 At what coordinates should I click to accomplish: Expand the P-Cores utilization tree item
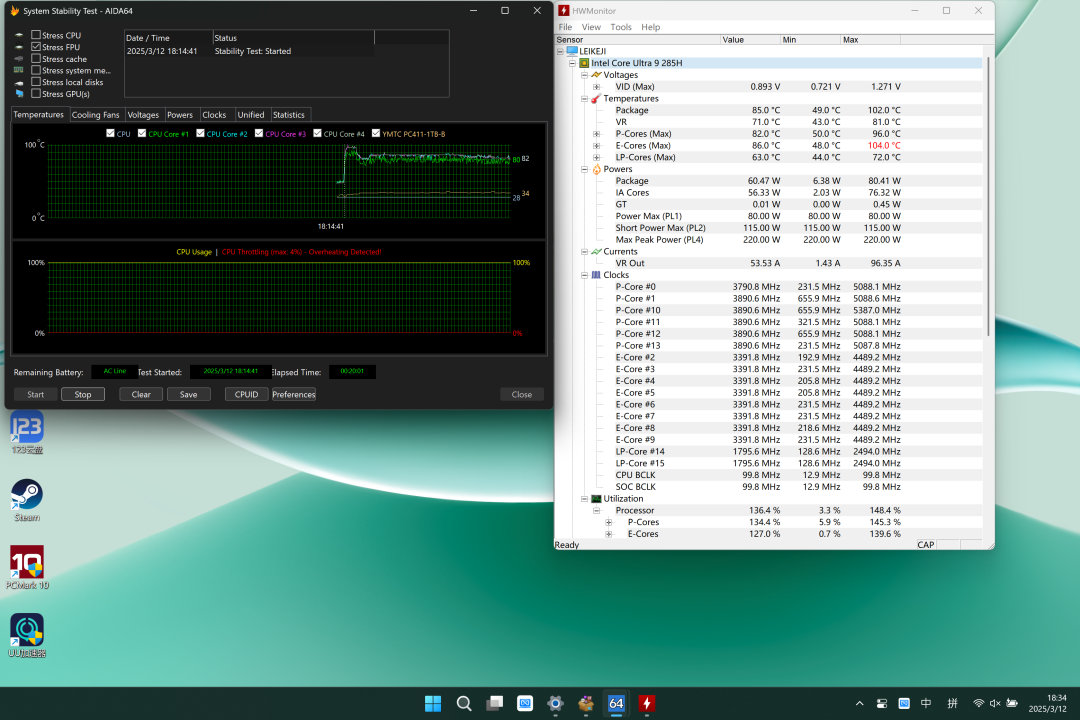point(608,522)
